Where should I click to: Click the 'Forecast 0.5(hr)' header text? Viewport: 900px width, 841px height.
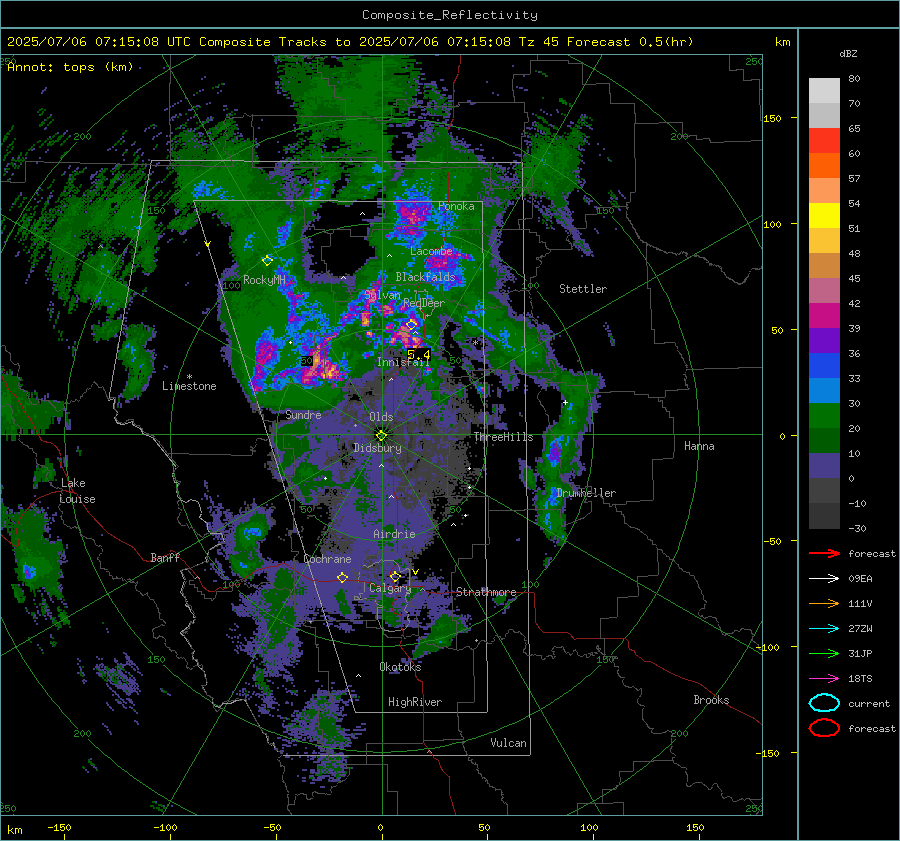pyautogui.click(x=630, y=42)
